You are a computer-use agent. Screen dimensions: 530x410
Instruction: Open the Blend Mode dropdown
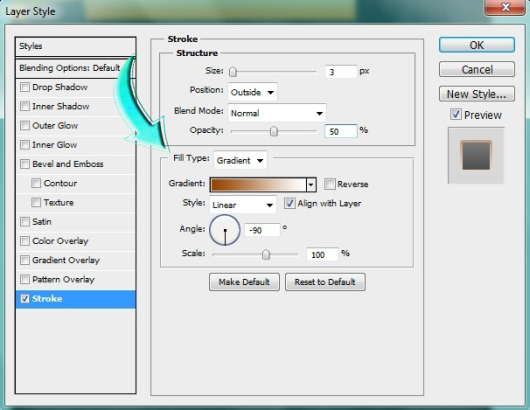tap(277, 113)
